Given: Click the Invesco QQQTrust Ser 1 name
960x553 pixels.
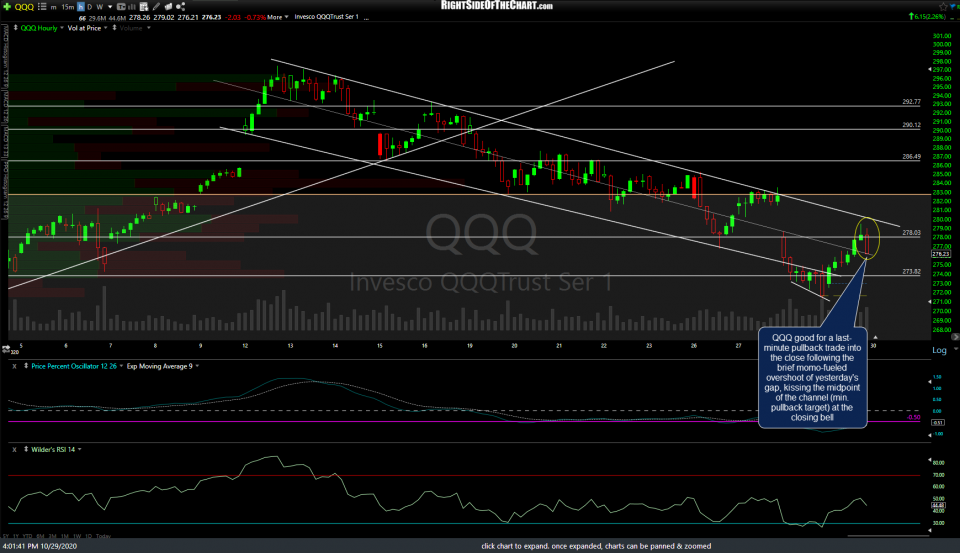Looking at the screenshot, I should click(x=326, y=17).
